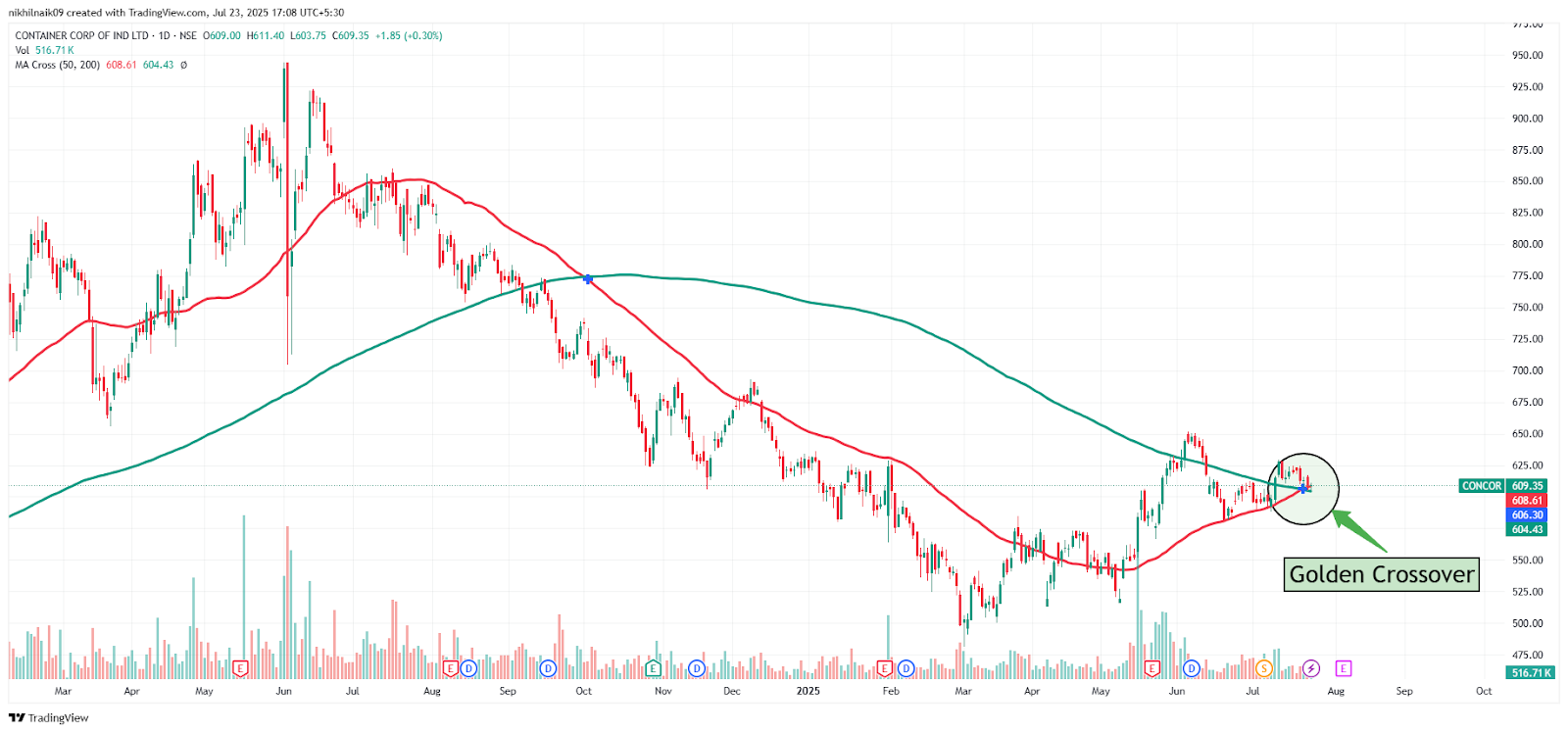Click the red earnings E marker at Feb 2025
Image resolution: width=1568 pixels, height=733 pixels.
(x=885, y=668)
